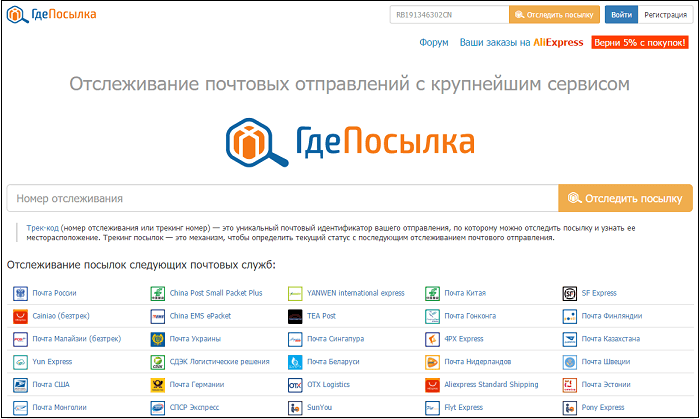The image size is (700, 419).
Task: Open the Форум link
Action: pyautogui.click(x=433, y=43)
